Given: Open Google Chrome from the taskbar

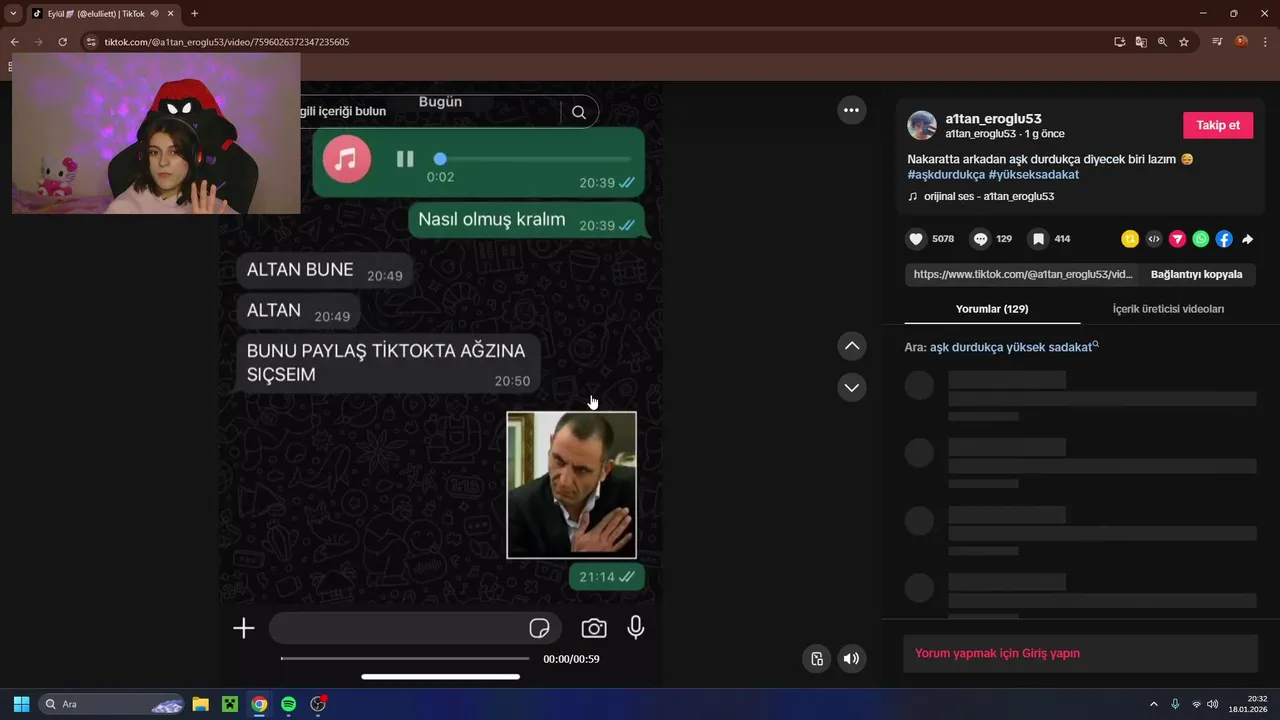Looking at the screenshot, I should 259,704.
